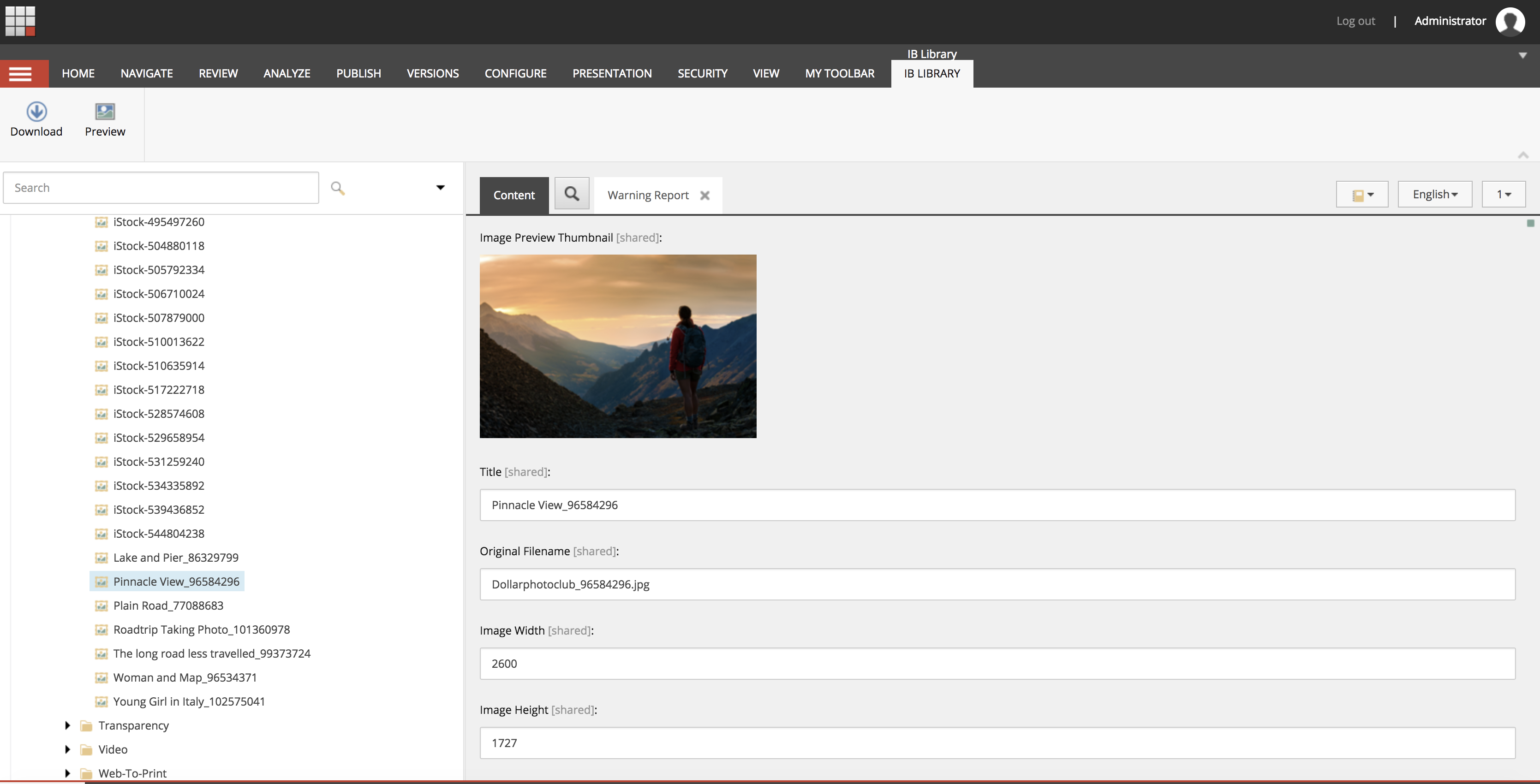Click image icon for iStock-495497260

pos(101,222)
